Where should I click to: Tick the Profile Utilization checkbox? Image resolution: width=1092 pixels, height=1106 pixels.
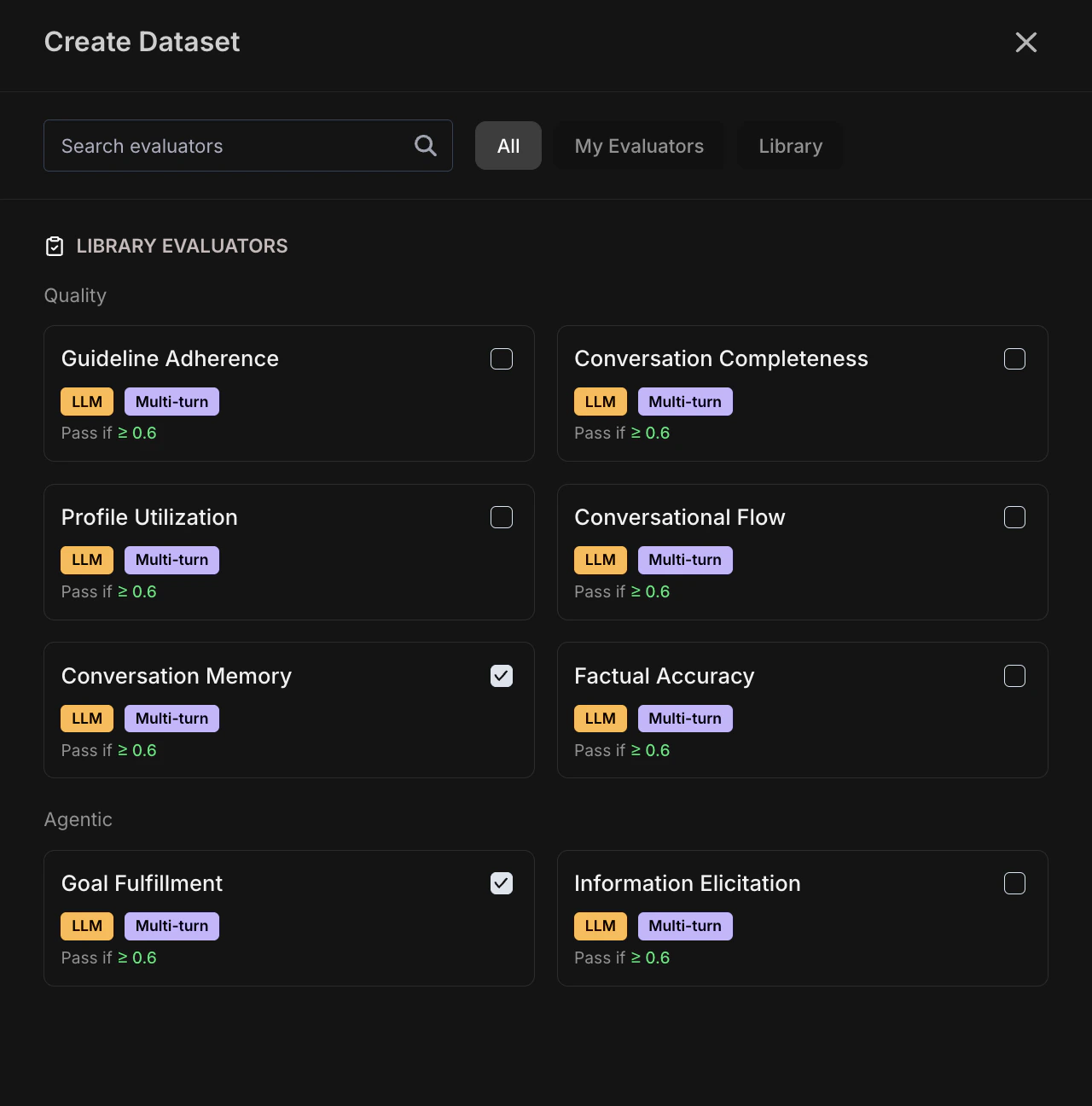tap(502, 517)
